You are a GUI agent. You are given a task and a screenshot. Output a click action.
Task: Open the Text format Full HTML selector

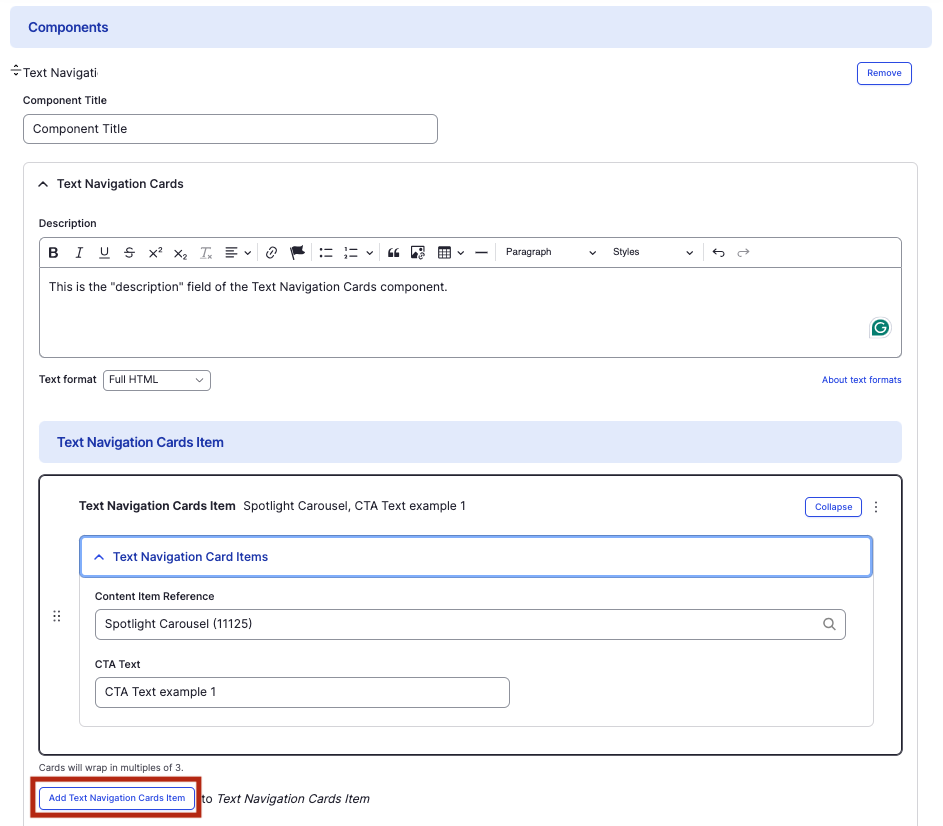point(156,380)
